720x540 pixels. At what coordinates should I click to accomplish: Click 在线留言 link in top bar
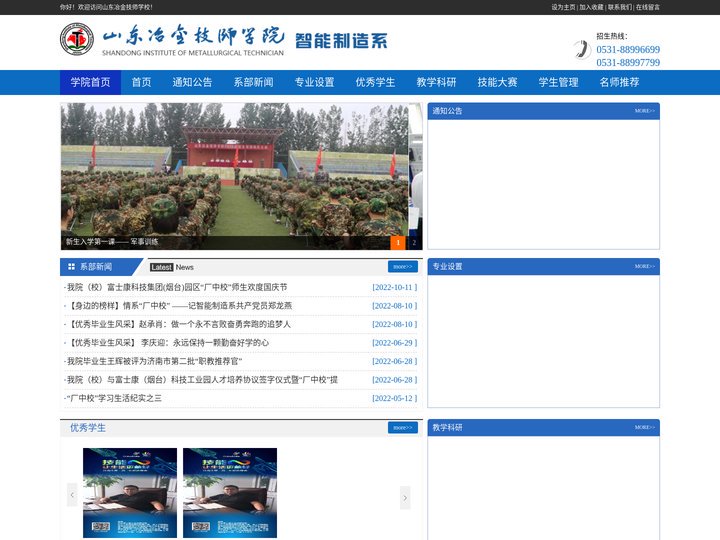(648, 7)
